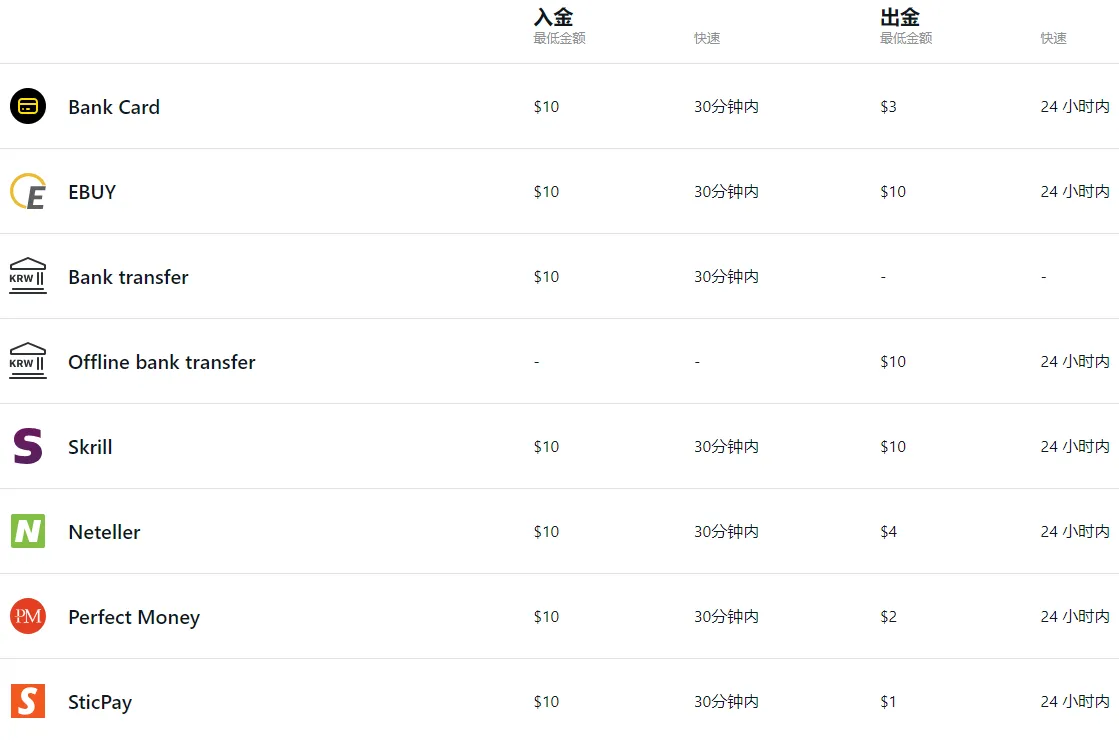Click the red Perfect Money logo

coord(28,616)
